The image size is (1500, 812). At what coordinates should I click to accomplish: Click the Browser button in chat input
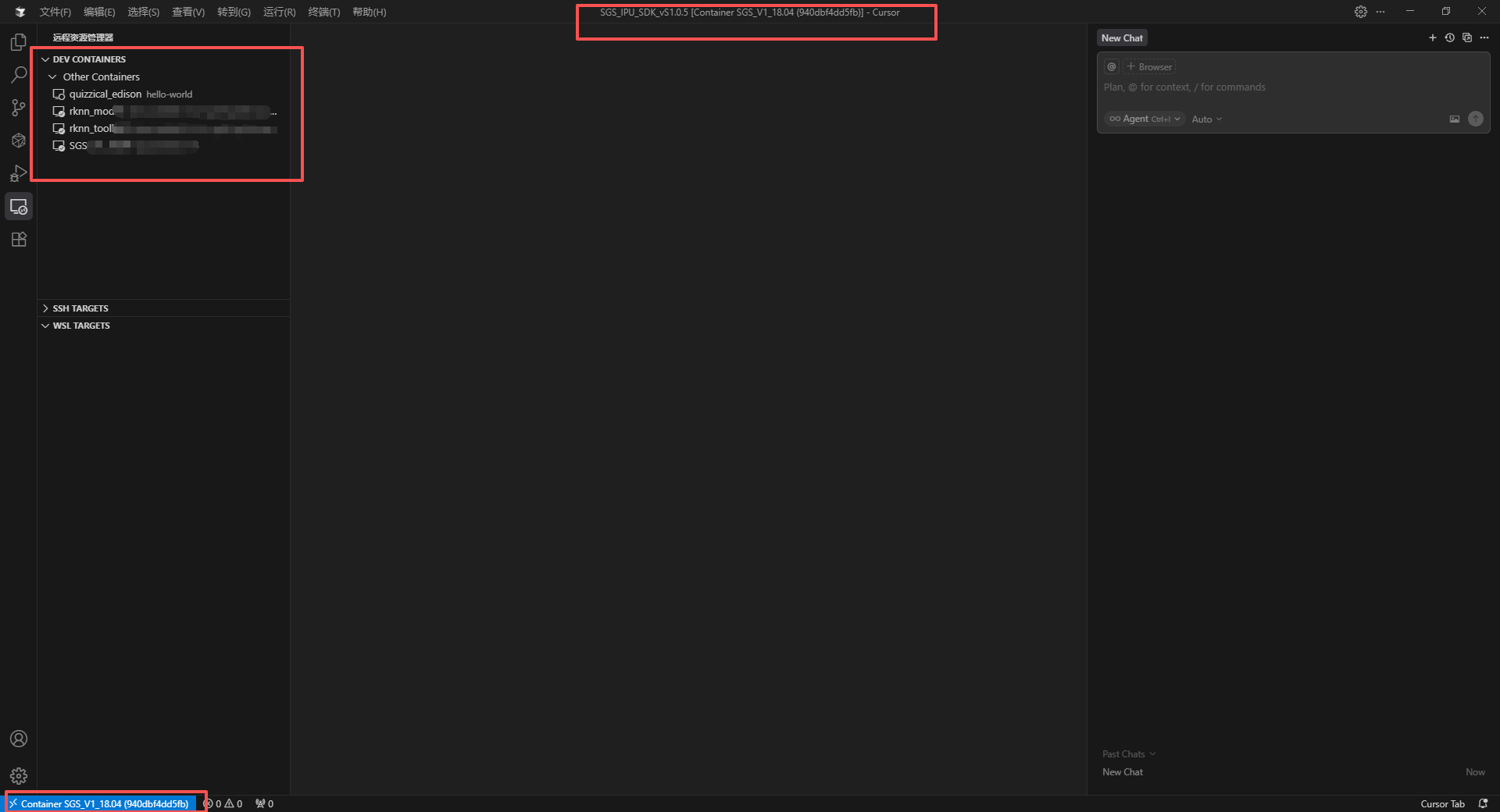pyautogui.click(x=1148, y=66)
